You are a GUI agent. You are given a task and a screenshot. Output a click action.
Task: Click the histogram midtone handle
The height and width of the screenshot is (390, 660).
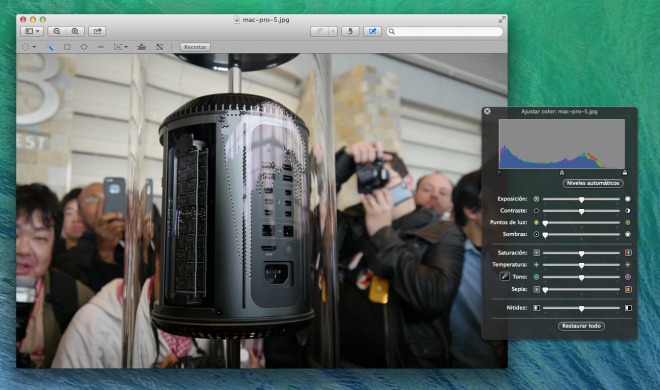(x=562, y=172)
